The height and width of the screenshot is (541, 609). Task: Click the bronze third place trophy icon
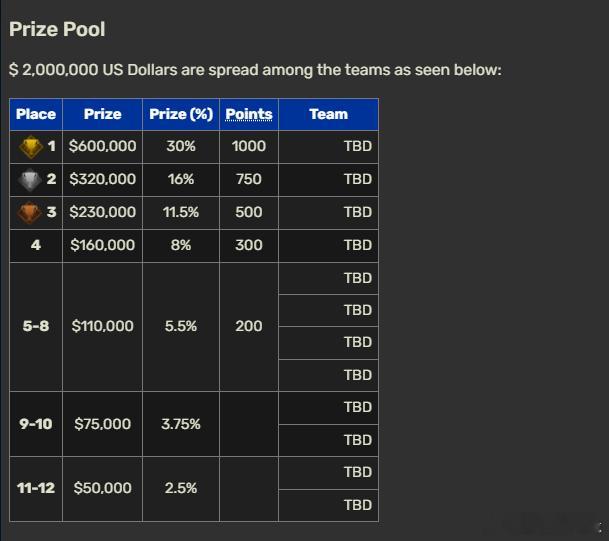[29, 212]
